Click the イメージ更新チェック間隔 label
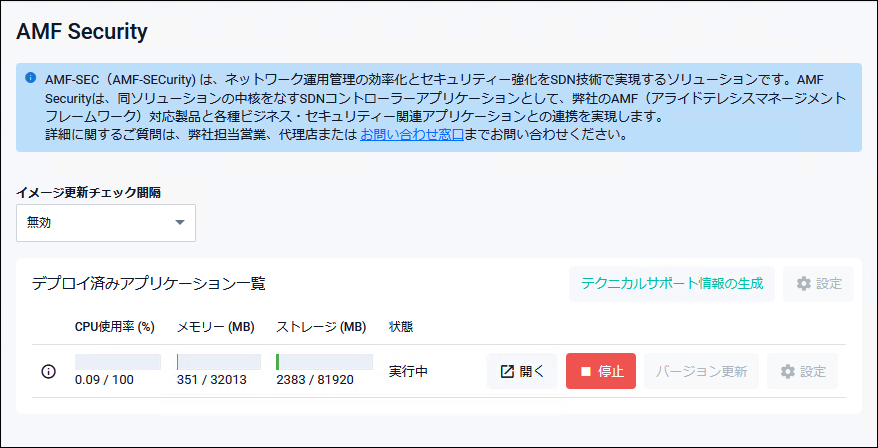878x448 pixels. [88, 193]
